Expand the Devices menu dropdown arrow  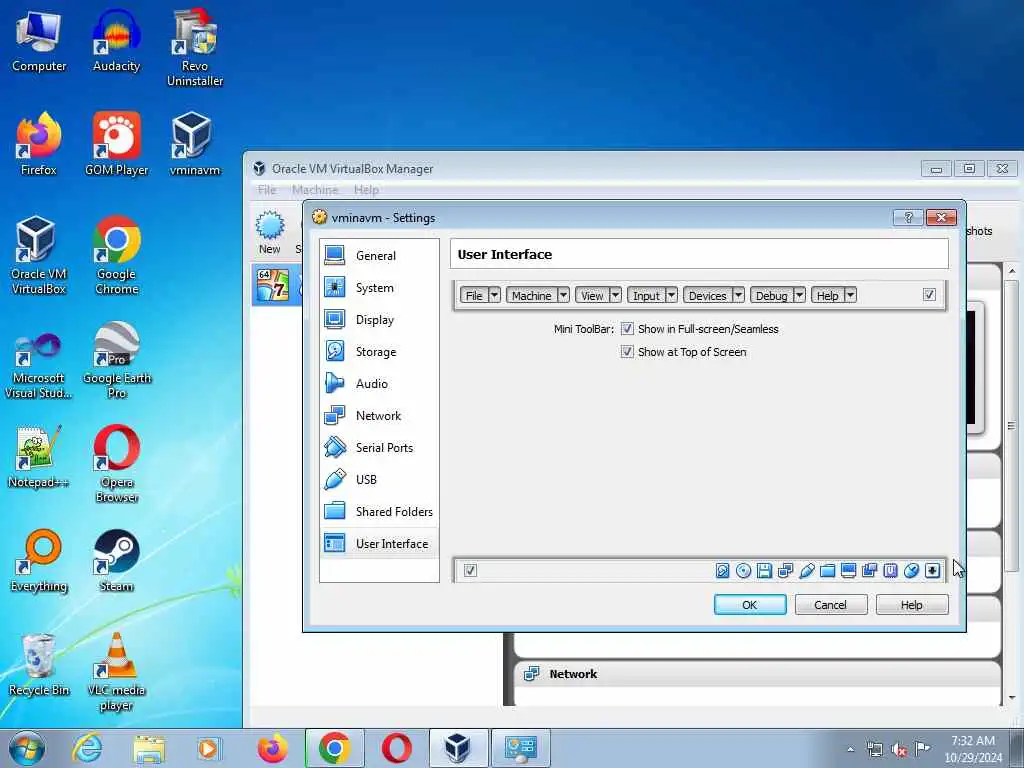[x=738, y=295]
